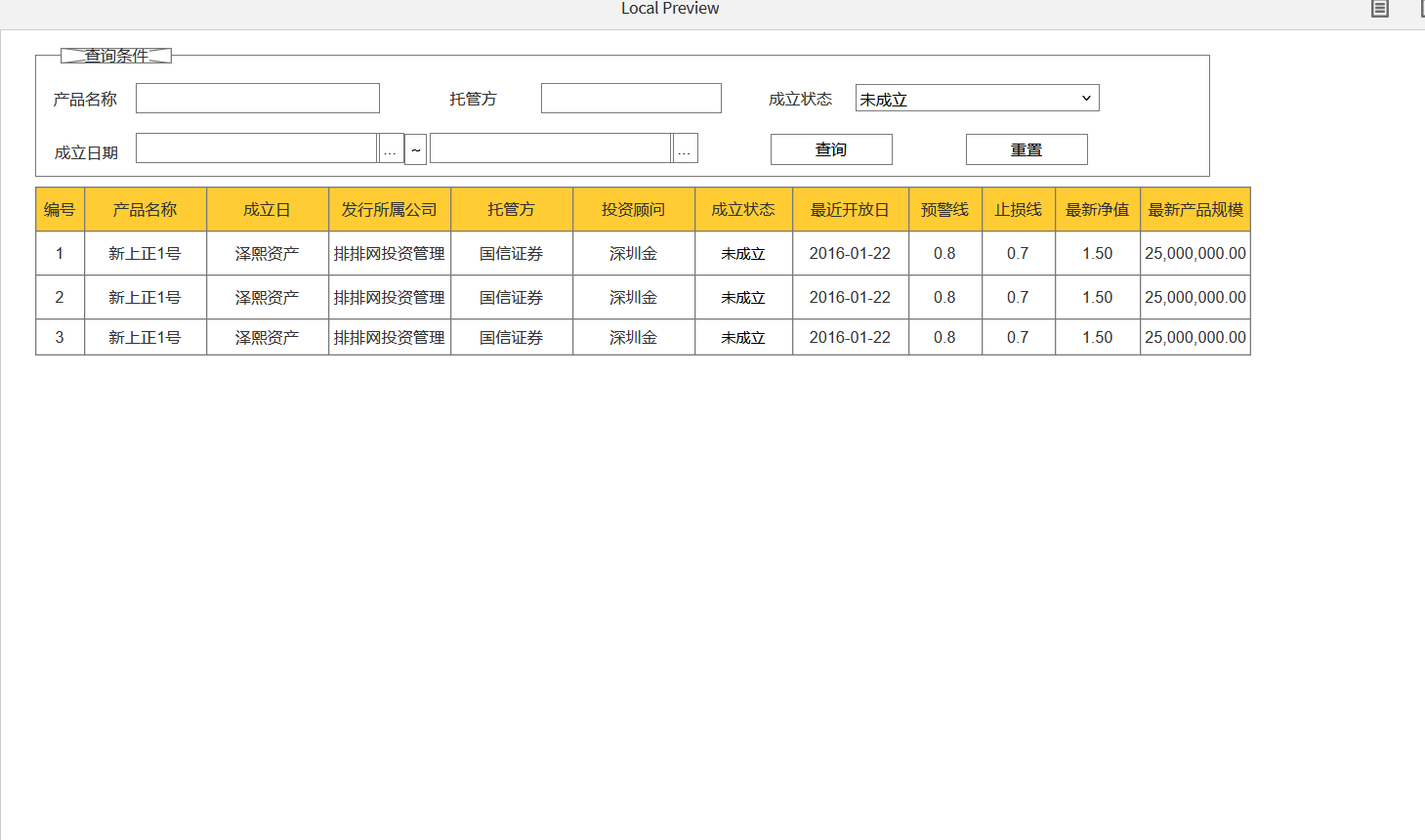The image size is (1425, 840).
Task: Click 深圳金 in row 3
Action: [x=634, y=337]
